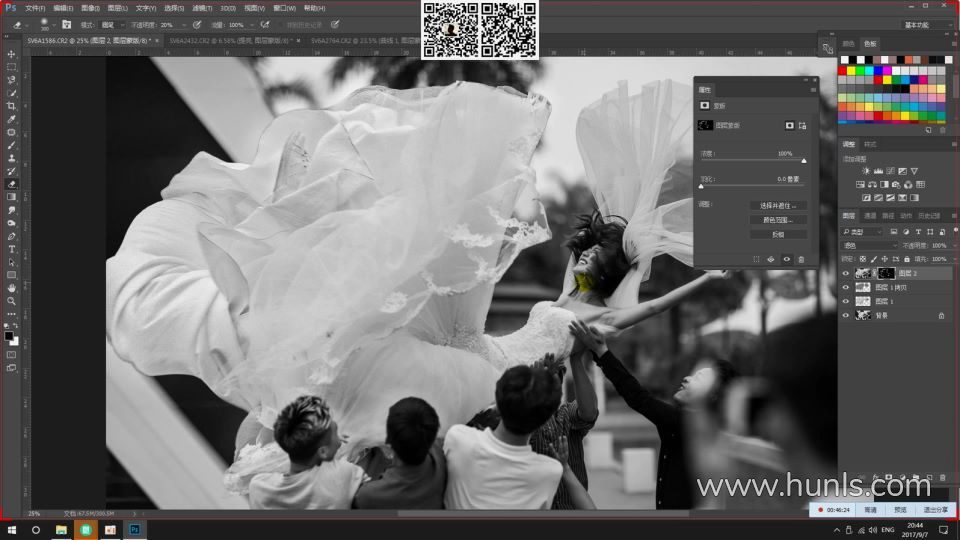Select the Gradient tool
Viewport: 960px width, 540px height.
coord(12,197)
